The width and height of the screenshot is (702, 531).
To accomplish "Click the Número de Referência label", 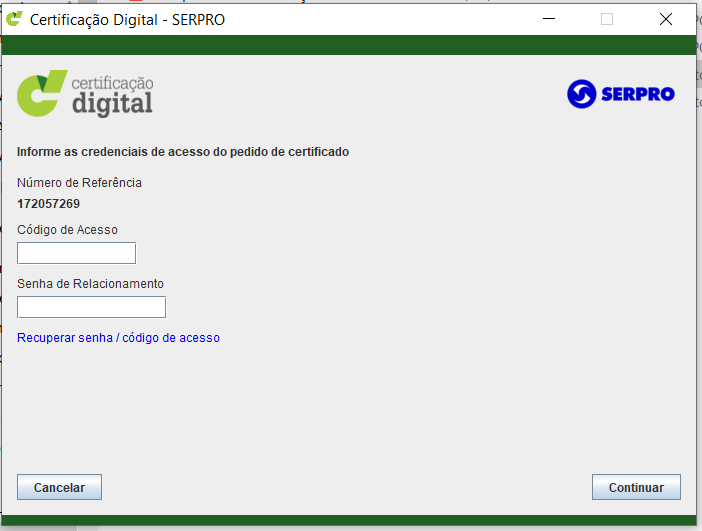I will [79, 183].
